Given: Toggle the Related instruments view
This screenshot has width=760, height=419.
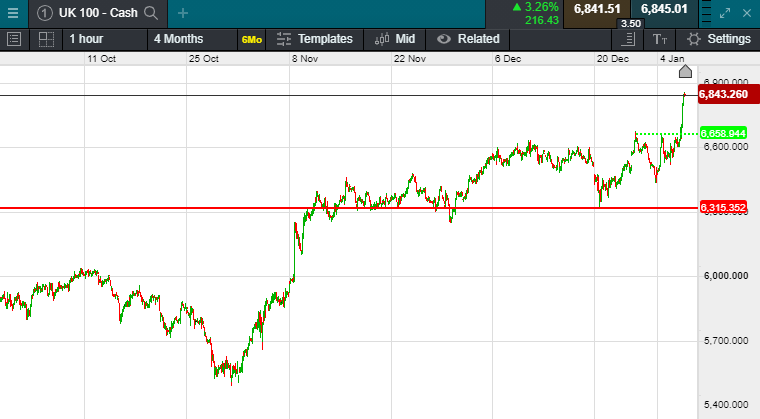Looking at the screenshot, I should coord(468,39).
